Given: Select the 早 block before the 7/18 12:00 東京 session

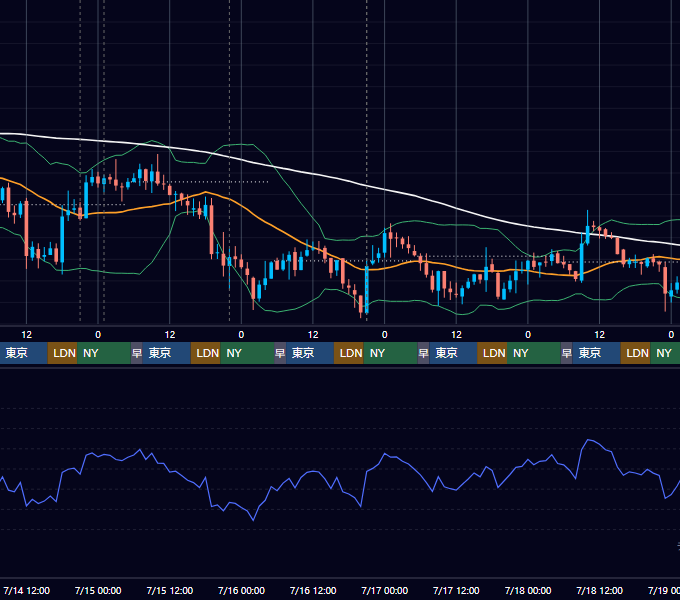Looking at the screenshot, I should click(x=566, y=353).
